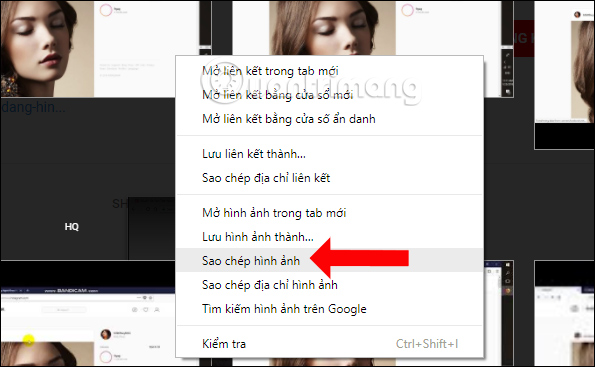Open the top-right partial portrait thumbnail
Image resolution: width=595 pixels, height=367 pixels.
click(565, 74)
